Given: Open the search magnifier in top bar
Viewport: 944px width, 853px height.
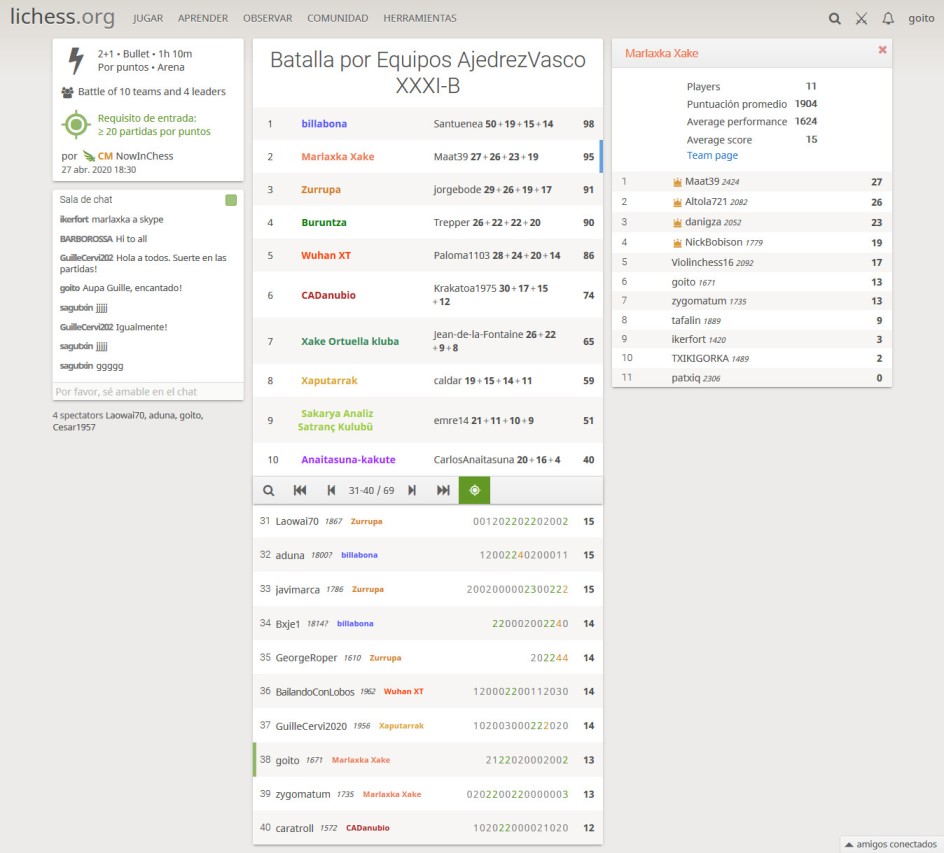Looking at the screenshot, I should point(835,18).
